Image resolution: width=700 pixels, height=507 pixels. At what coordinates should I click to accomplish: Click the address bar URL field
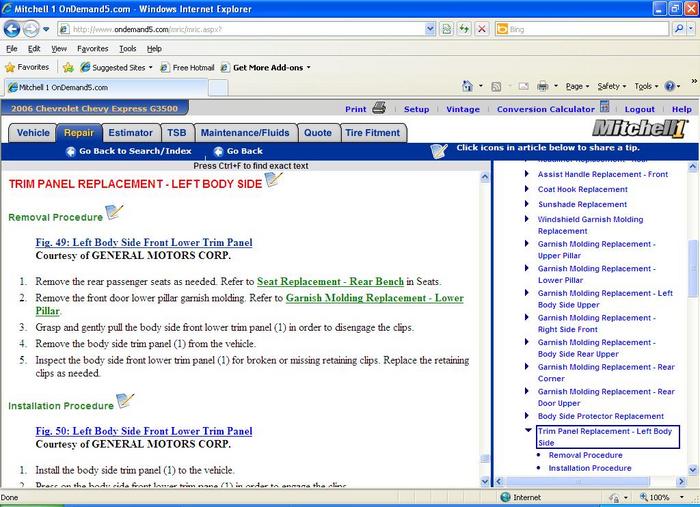(x=241, y=29)
